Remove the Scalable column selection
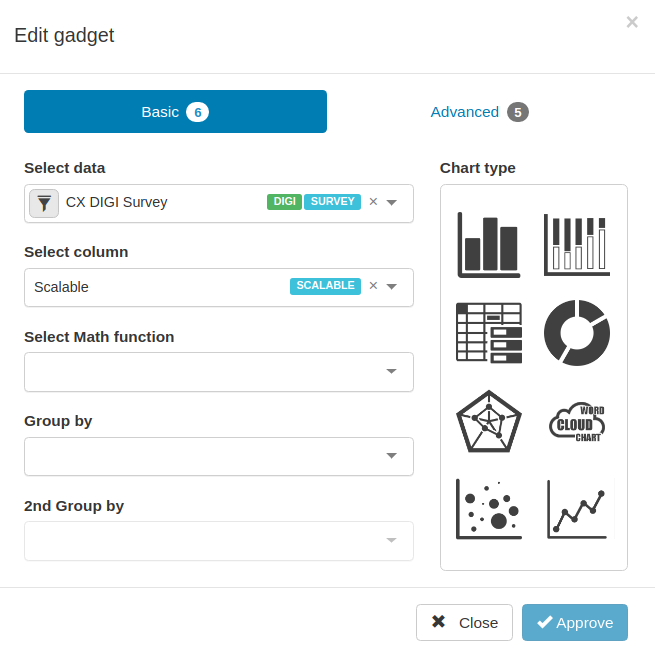This screenshot has width=655, height=654. [373, 286]
